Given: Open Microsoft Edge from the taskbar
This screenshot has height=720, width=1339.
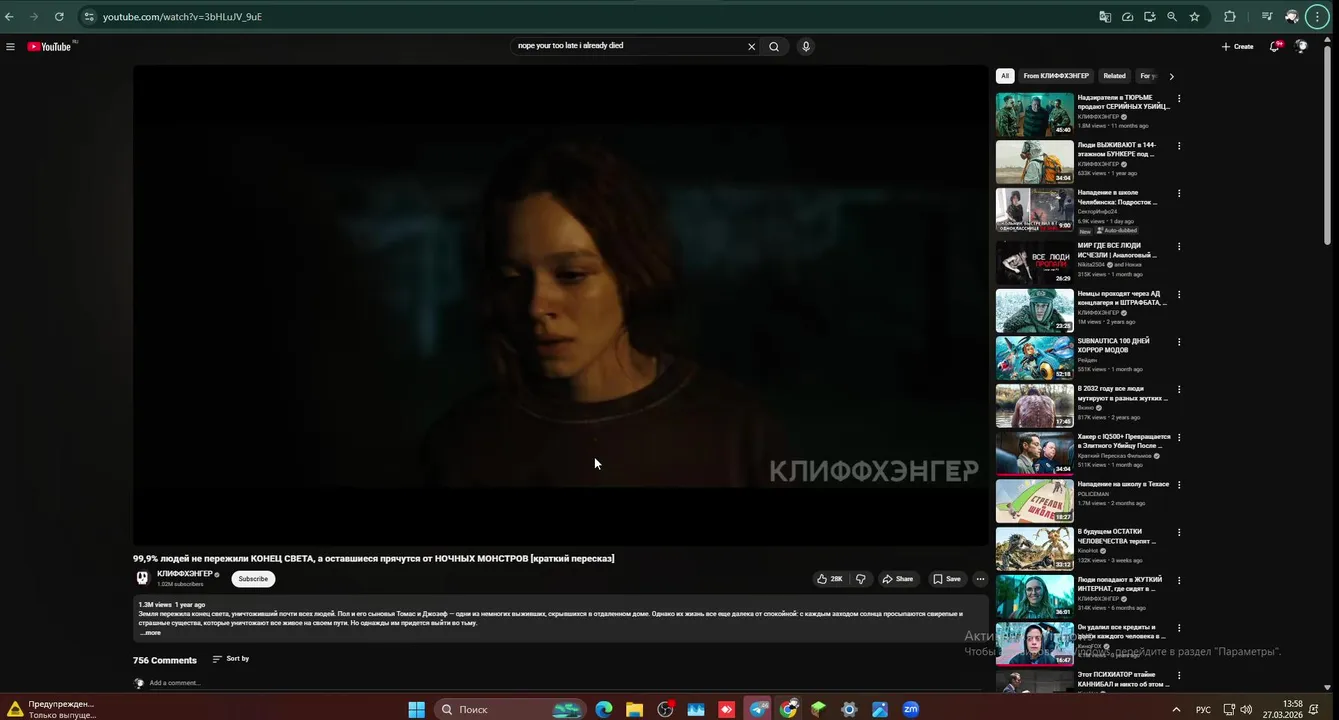Looking at the screenshot, I should (604, 709).
